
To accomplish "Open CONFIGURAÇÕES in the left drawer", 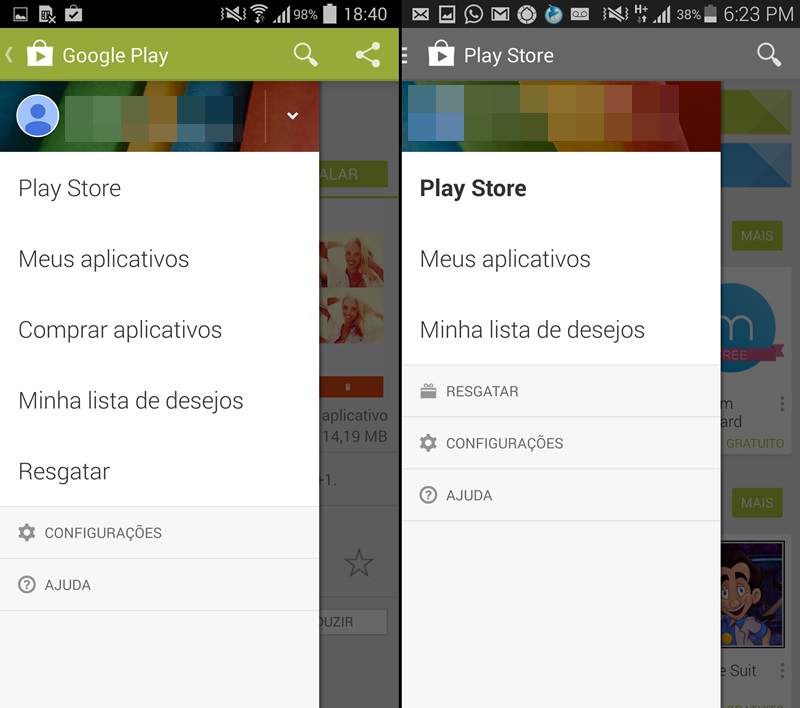I will coord(160,533).
